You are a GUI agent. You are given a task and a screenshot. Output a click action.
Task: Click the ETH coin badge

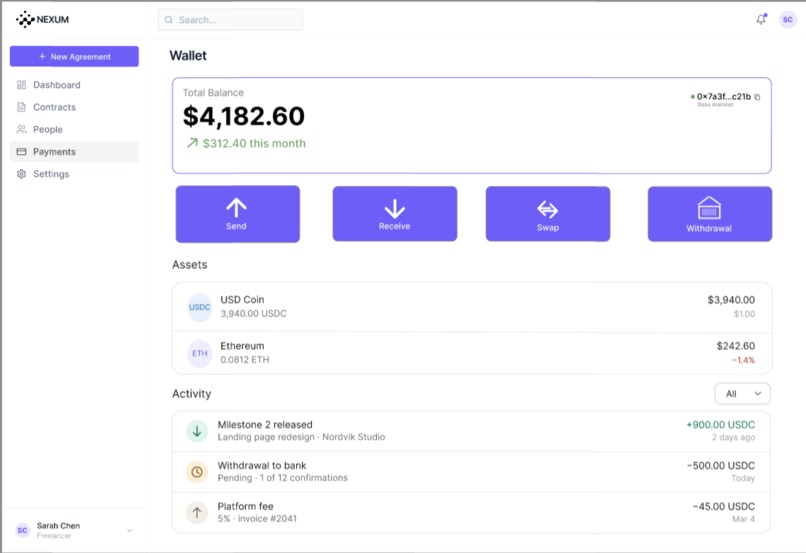(199, 354)
